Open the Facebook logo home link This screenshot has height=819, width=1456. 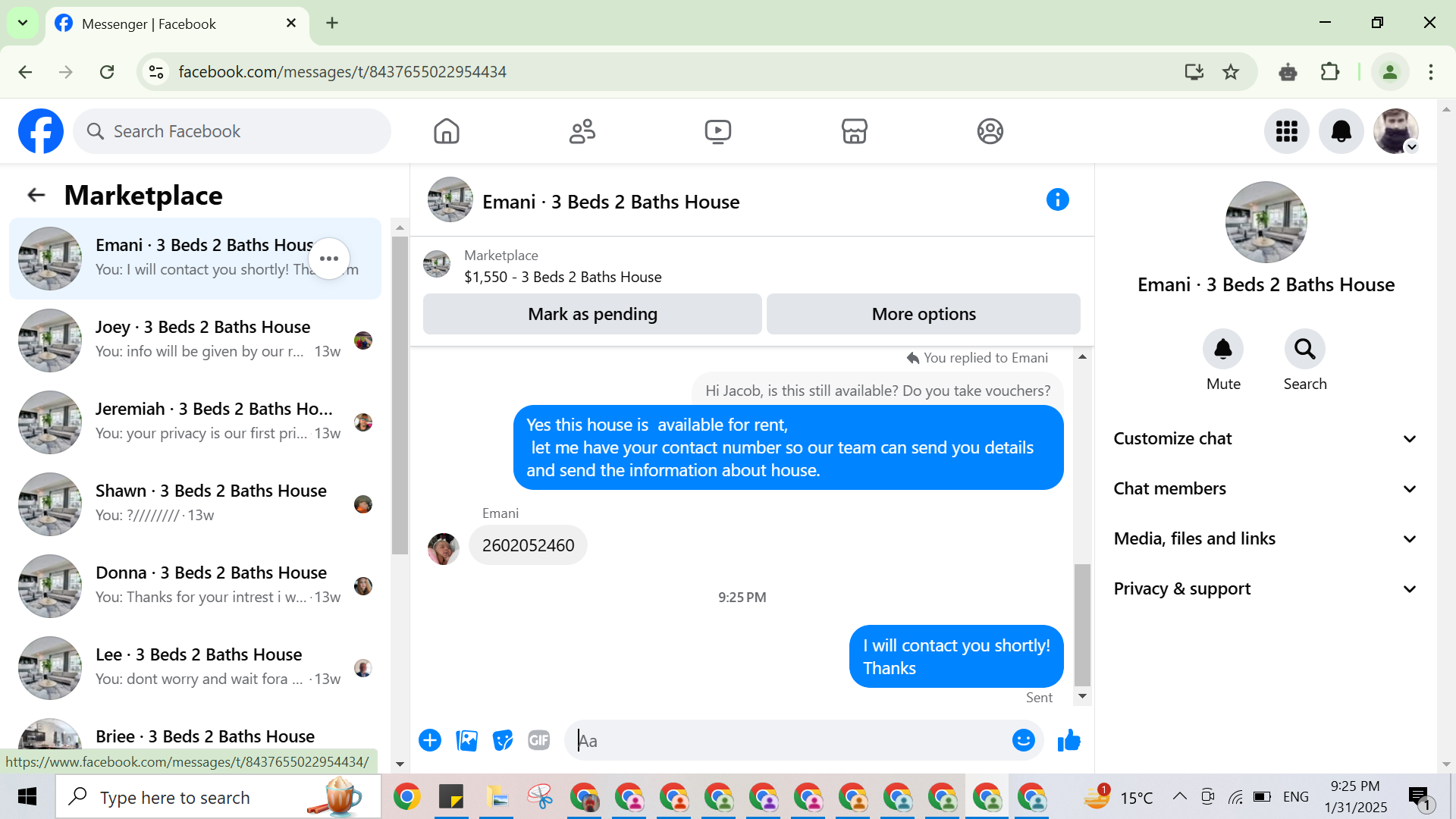coord(41,131)
